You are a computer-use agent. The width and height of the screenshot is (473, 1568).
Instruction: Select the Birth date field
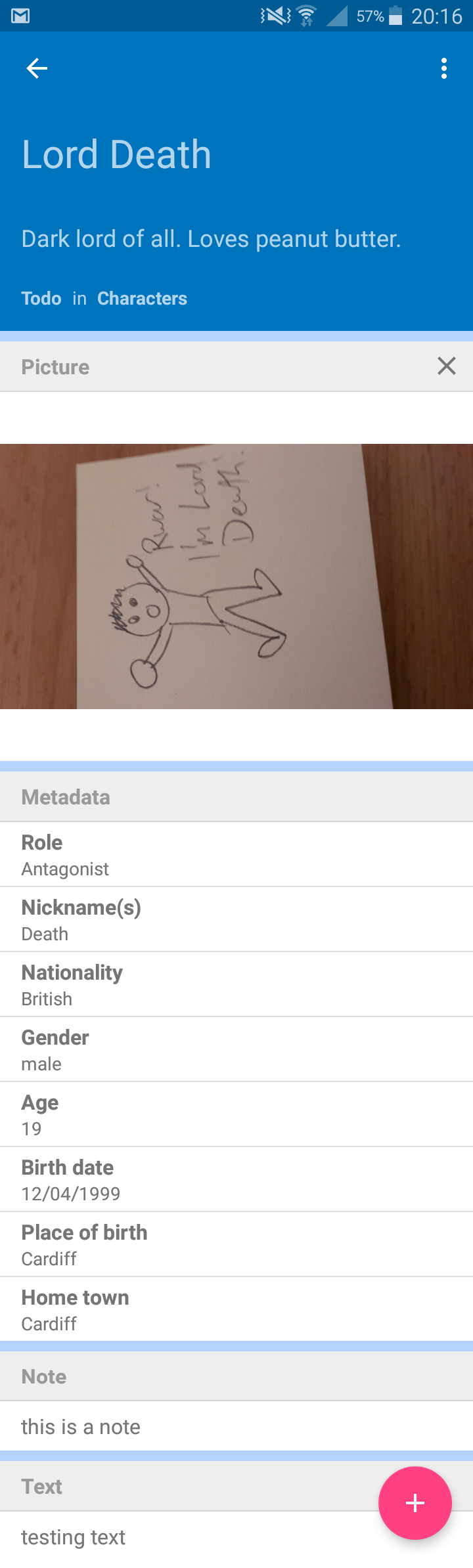(x=236, y=1179)
